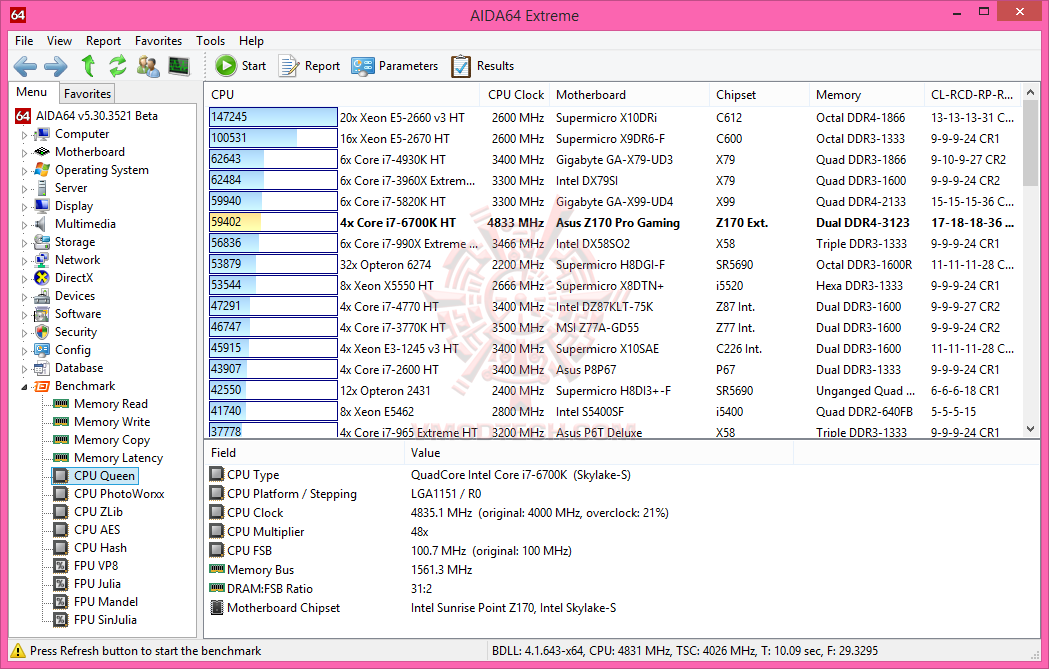The height and width of the screenshot is (669, 1049).
Task: Click the Refresh toolbar icon
Action: click(118, 66)
